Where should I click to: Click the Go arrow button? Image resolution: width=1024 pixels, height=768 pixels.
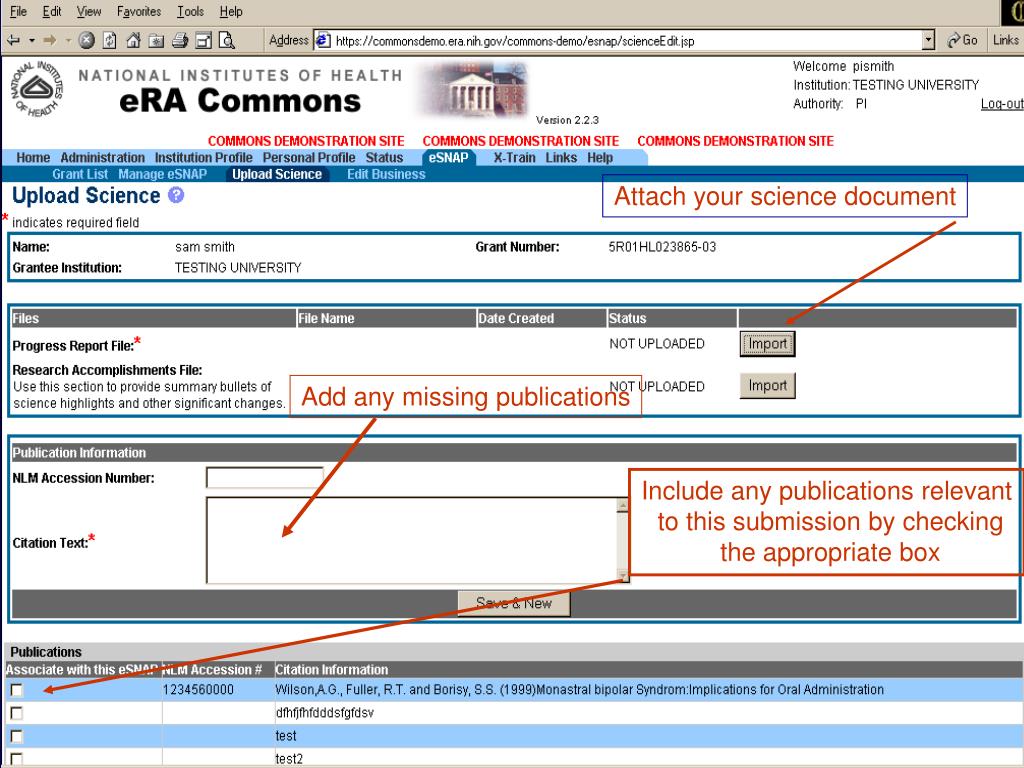coord(963,40)
